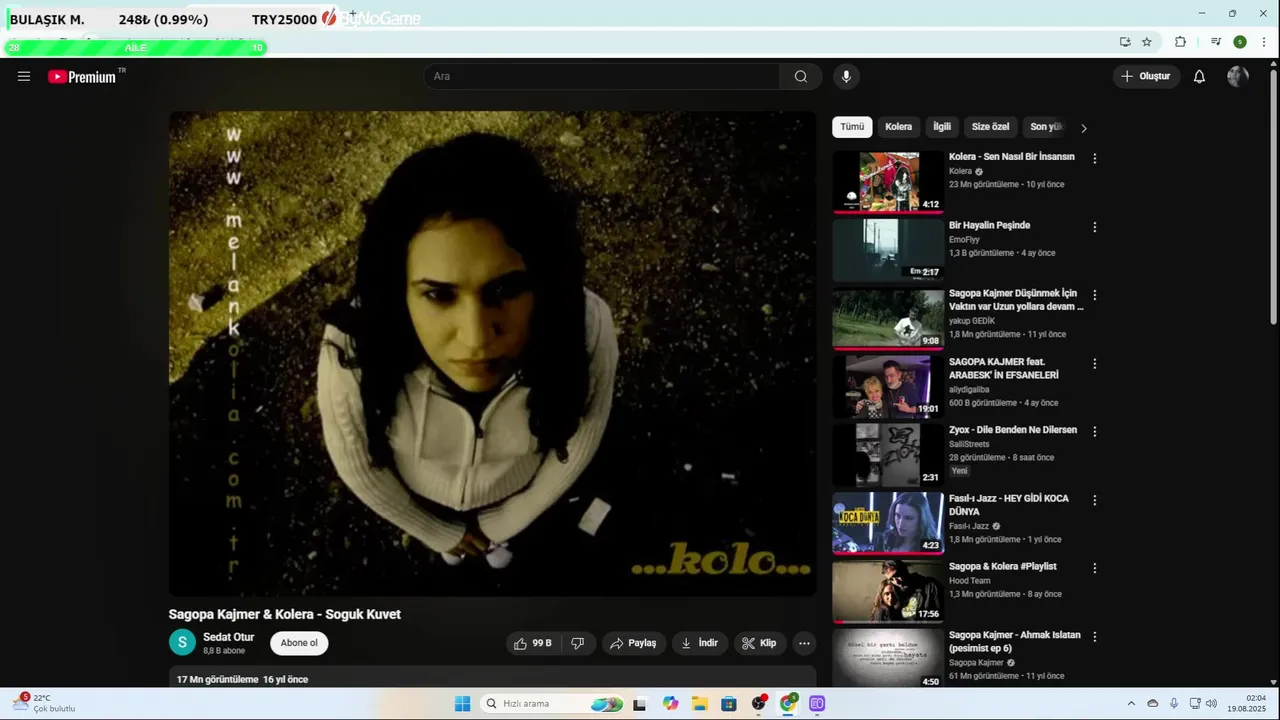This screenshot has width=1280, height=720.
Task: Bookmark this page with the star icon
Action: [x=1147, y=42]
